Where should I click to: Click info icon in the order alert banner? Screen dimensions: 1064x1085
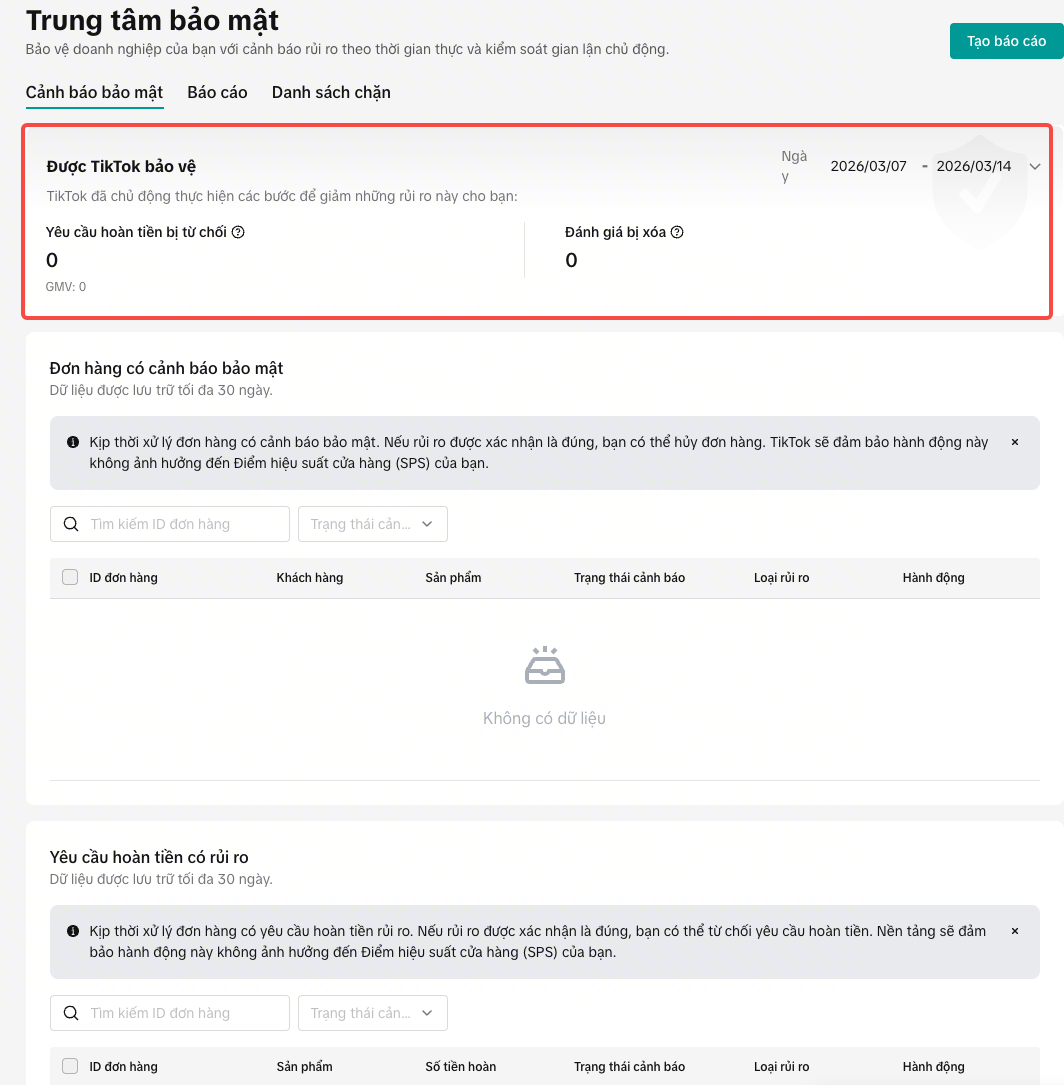(73, 442)
